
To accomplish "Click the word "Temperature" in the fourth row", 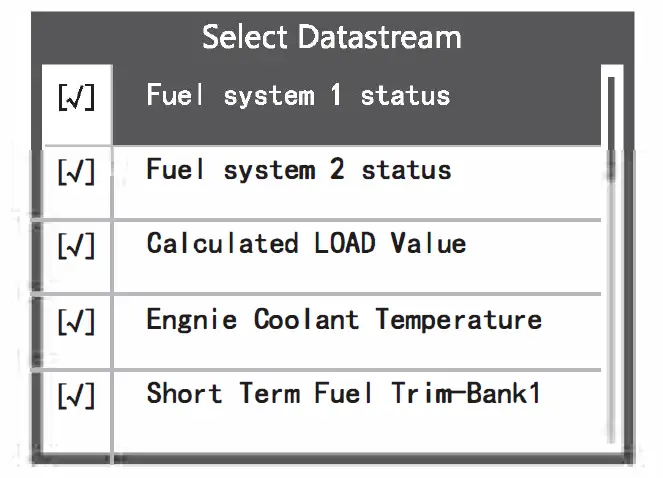I will 459,320.
